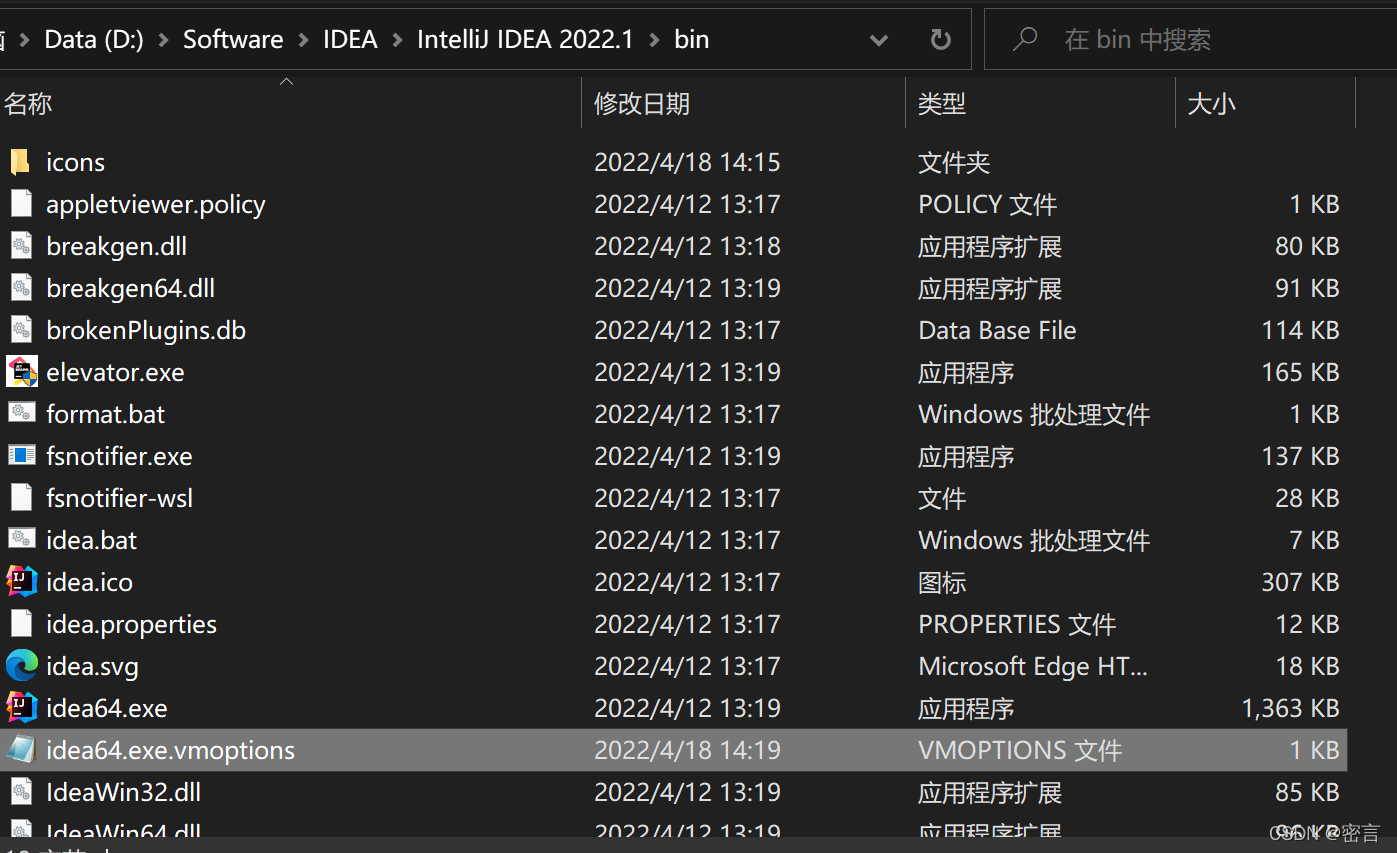Image resolution: width=1397 pixels, height=853 pixels.
Task: Click the bin breadcrumb segment
Action: point(692,39)
